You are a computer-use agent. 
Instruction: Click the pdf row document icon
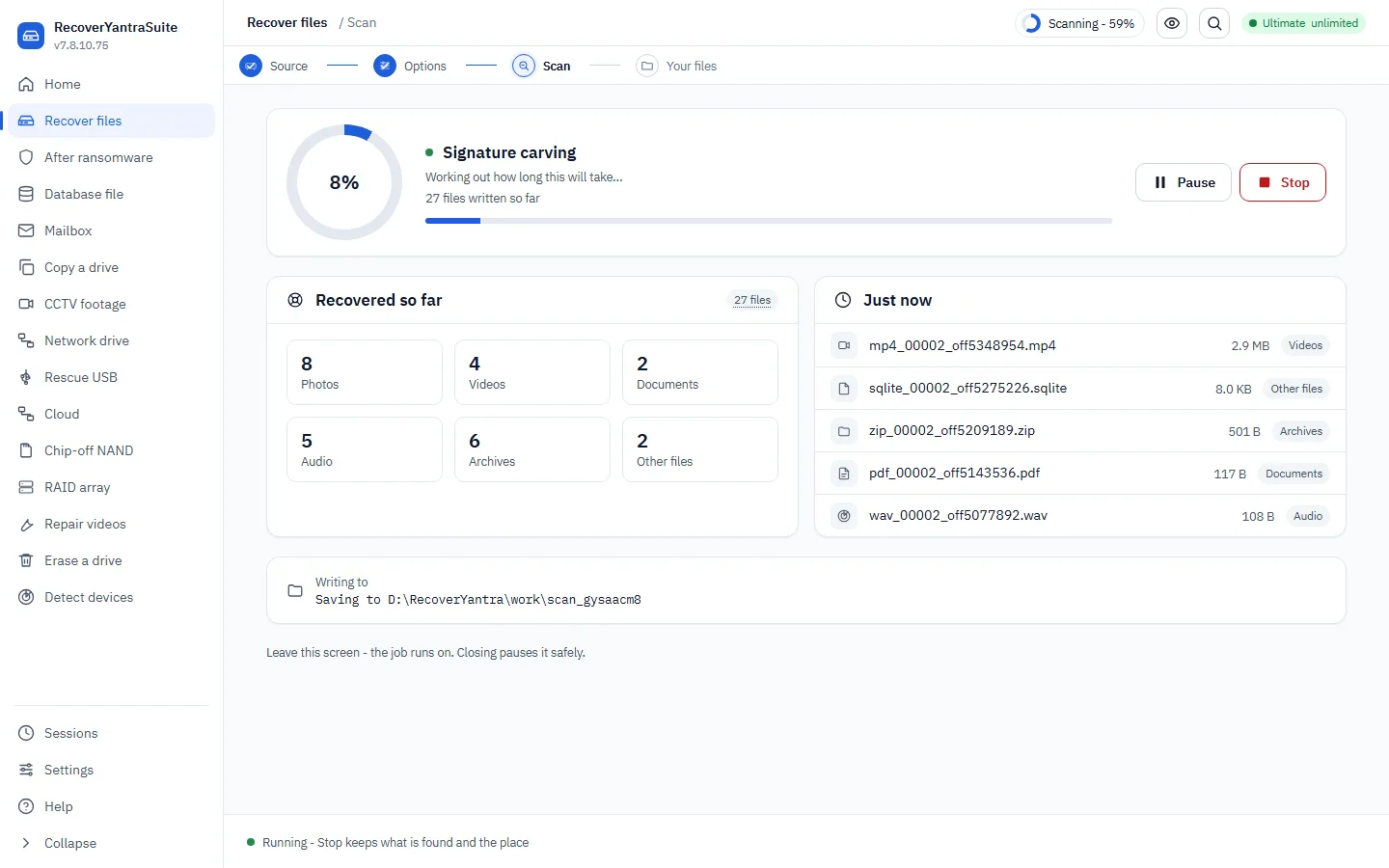pos(844,474)
